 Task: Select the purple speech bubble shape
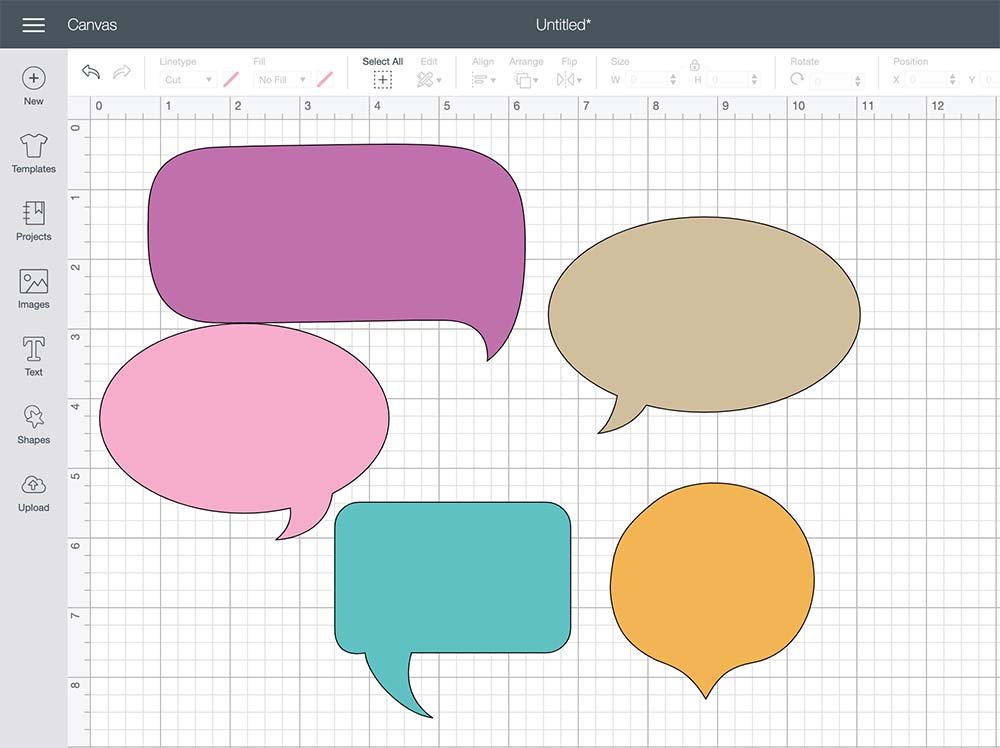click(x=336, y=234)
